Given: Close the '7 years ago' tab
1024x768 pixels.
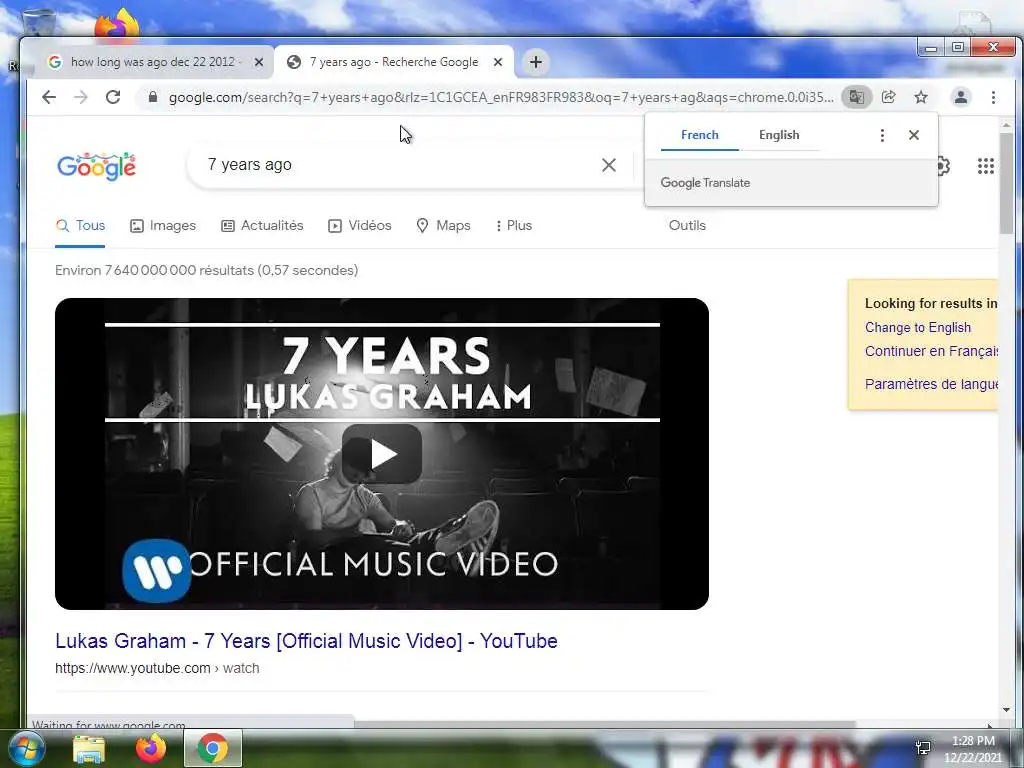Looking at the screenshot, I should (x=498, y=62).
